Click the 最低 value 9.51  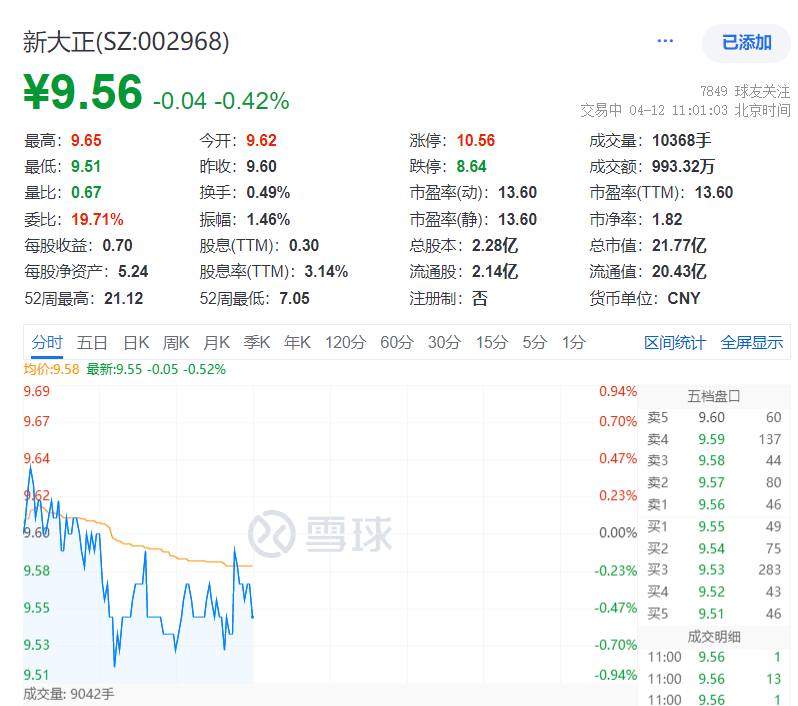point(86,166)
